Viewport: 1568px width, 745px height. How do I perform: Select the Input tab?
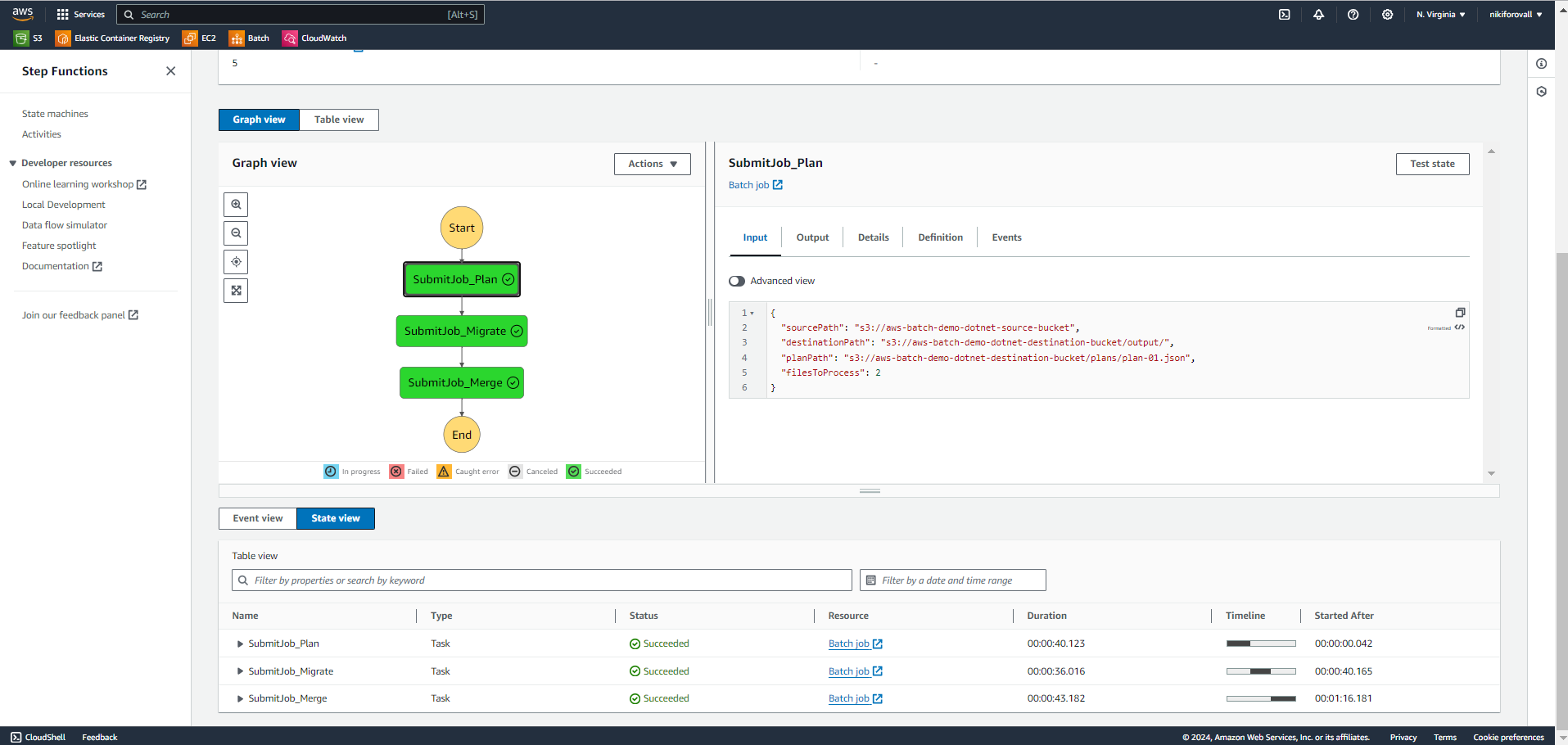click(x=755, y=237)
